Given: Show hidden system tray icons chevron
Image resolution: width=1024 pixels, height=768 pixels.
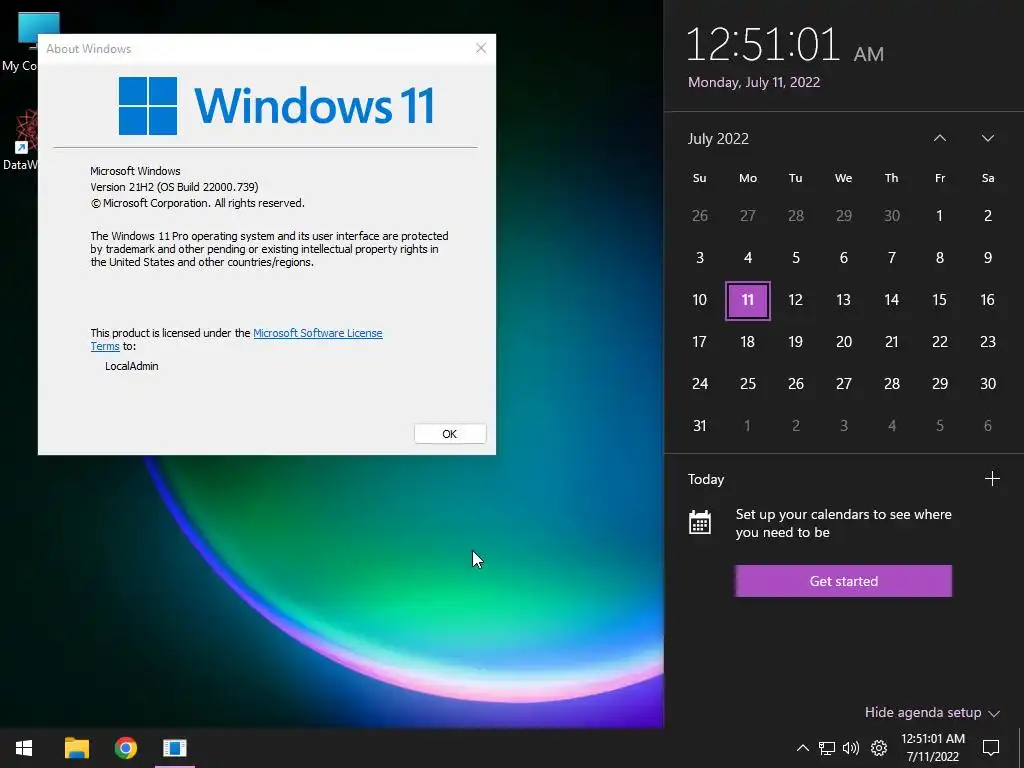Looking at the screenshot, I should coord(803,748).
